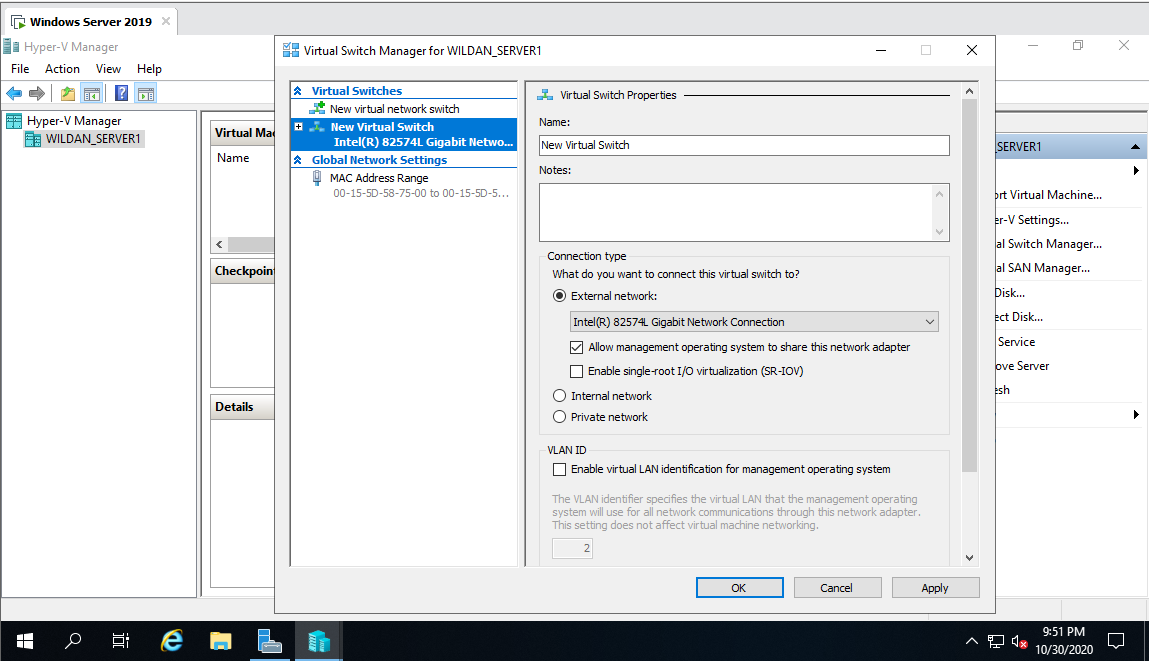1149x661 pixels.
Task: Open taskbar Search magnifier
Action: [x=73, y=641]
